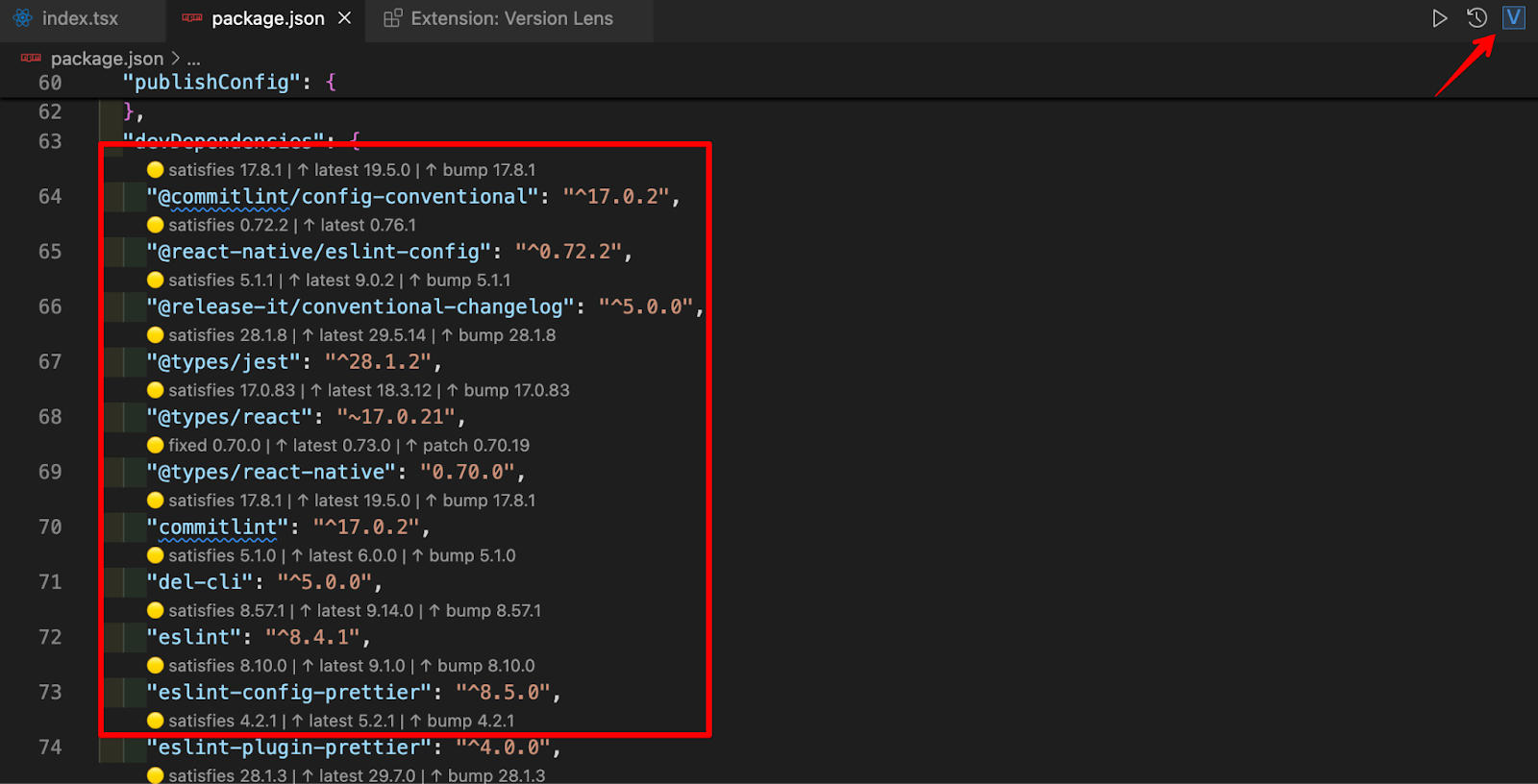This screenshot has width=1538, height=784.
Task: Open the breadcrumb ellipsis segment
Action: 193,60
